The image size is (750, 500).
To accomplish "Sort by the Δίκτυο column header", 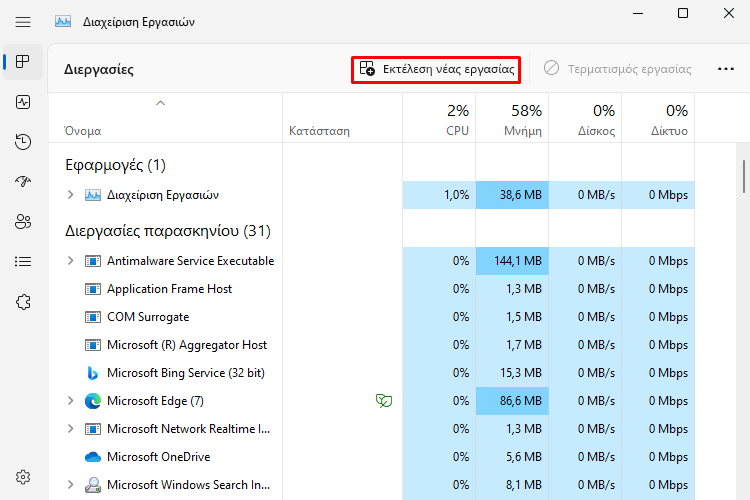I will pos(658,118).
